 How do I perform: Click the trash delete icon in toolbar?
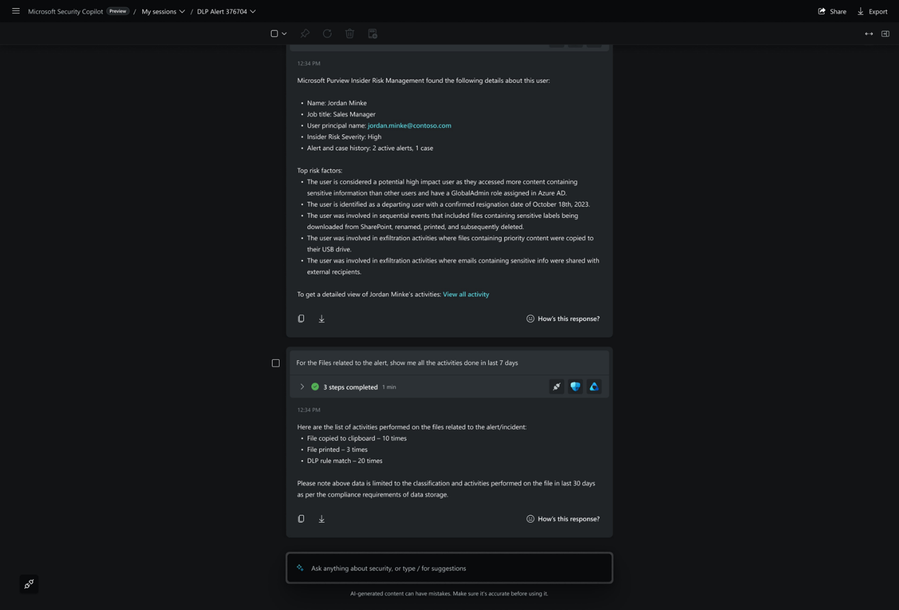350,34
